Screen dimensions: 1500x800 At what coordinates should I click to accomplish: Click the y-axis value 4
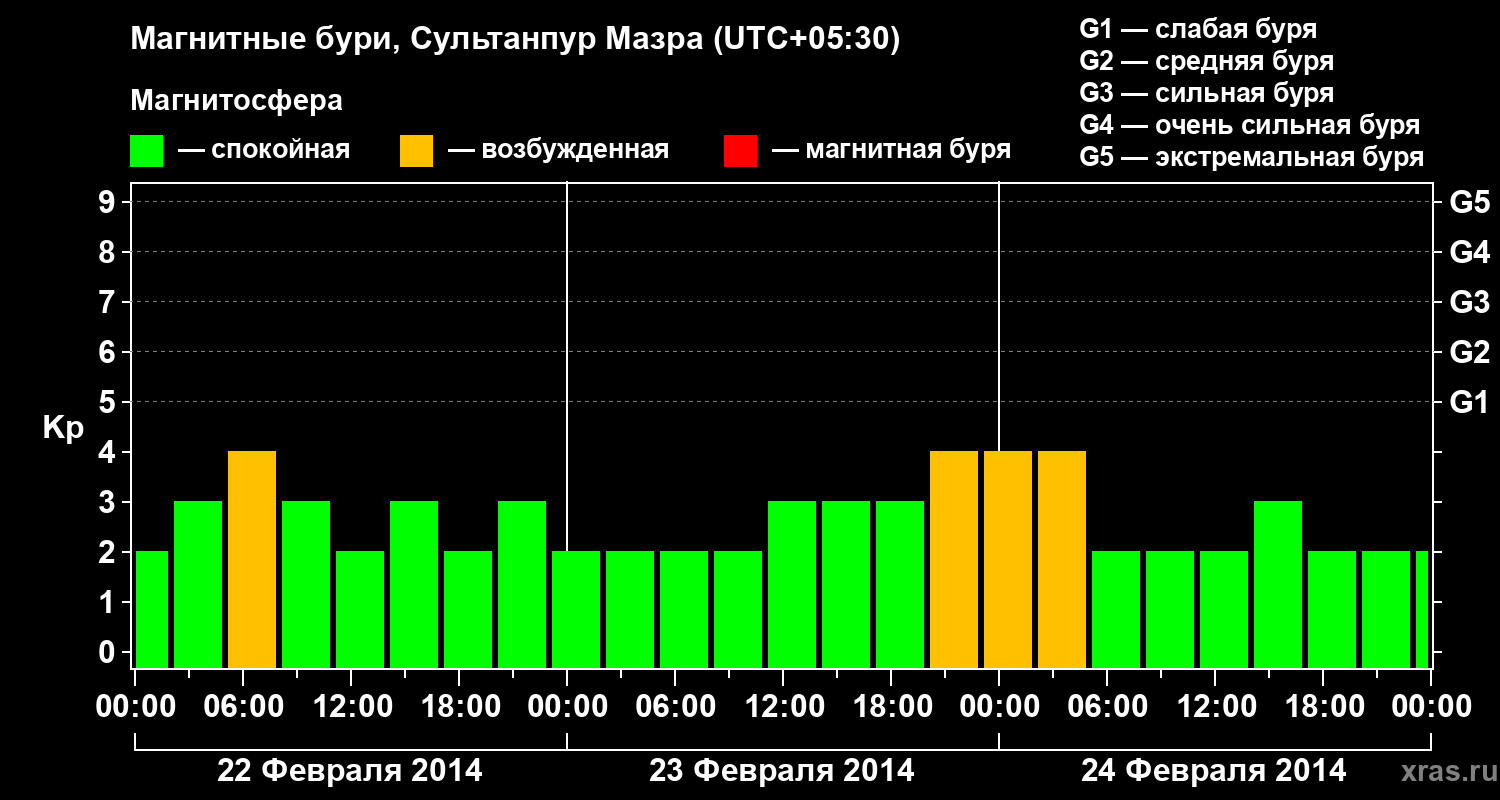point(108,452)
